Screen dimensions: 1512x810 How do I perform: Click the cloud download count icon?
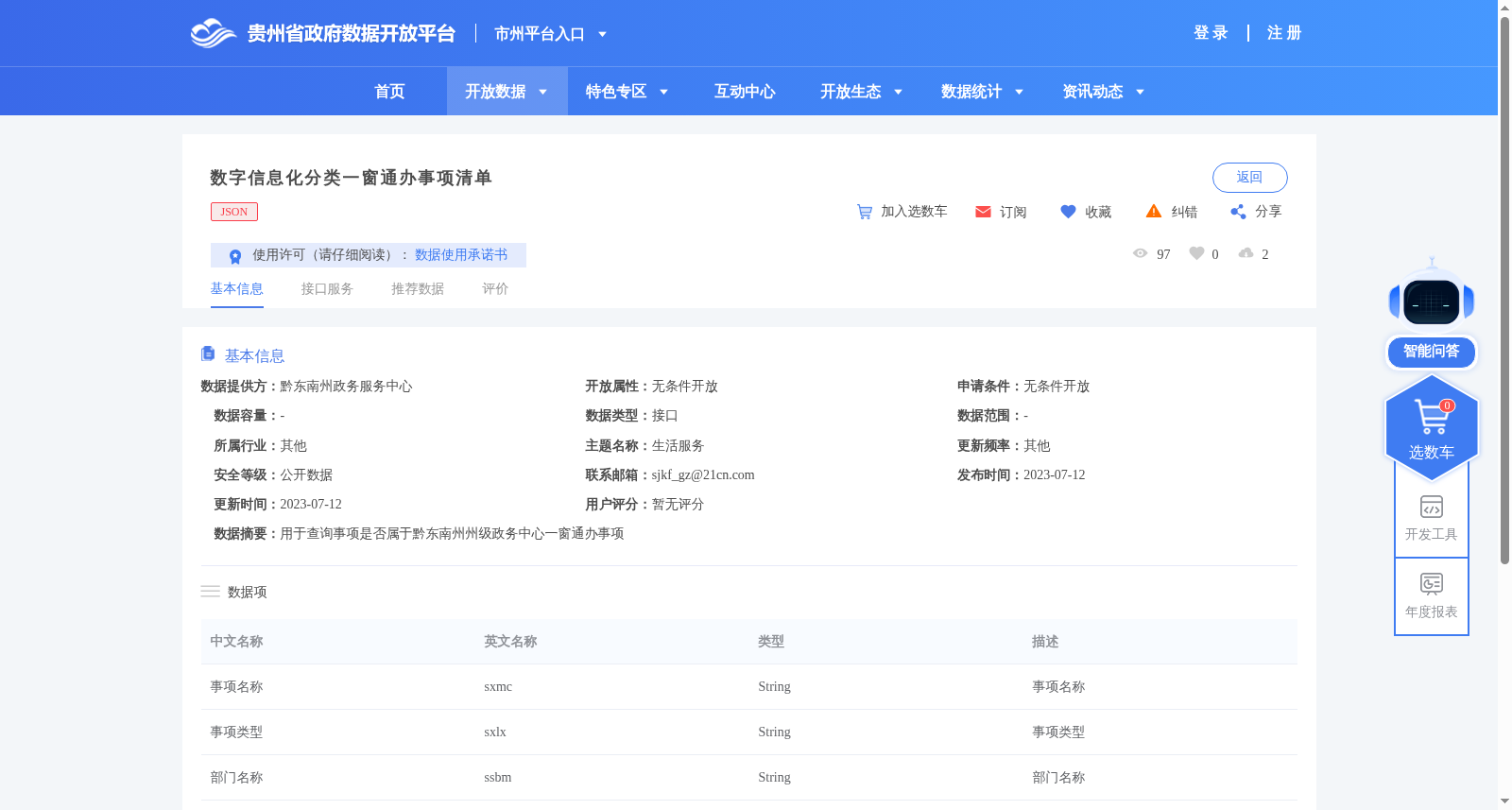click(x=1246, y=253)
